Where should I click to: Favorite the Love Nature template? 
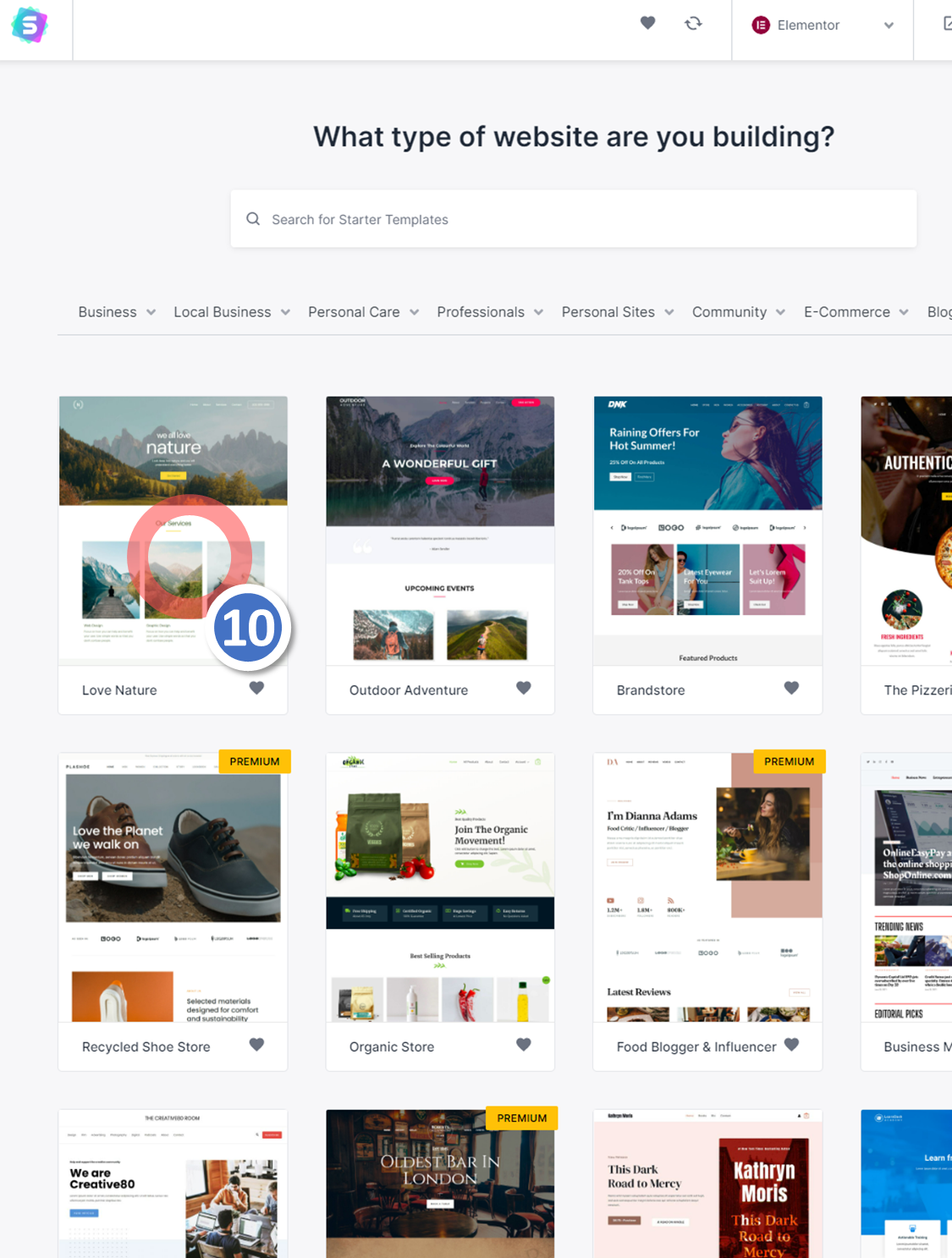(x=256, y=688)
